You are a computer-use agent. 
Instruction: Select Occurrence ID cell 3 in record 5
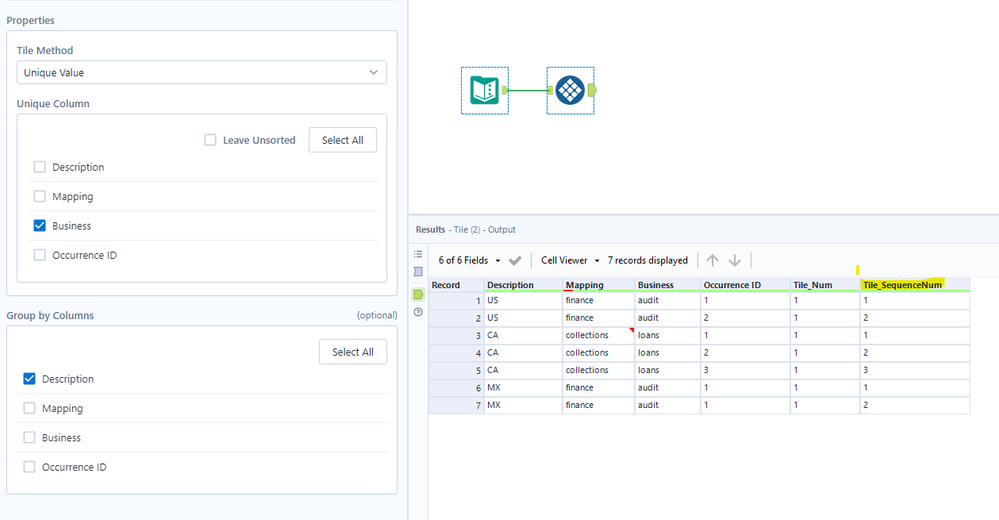click(x=745, y=370)
